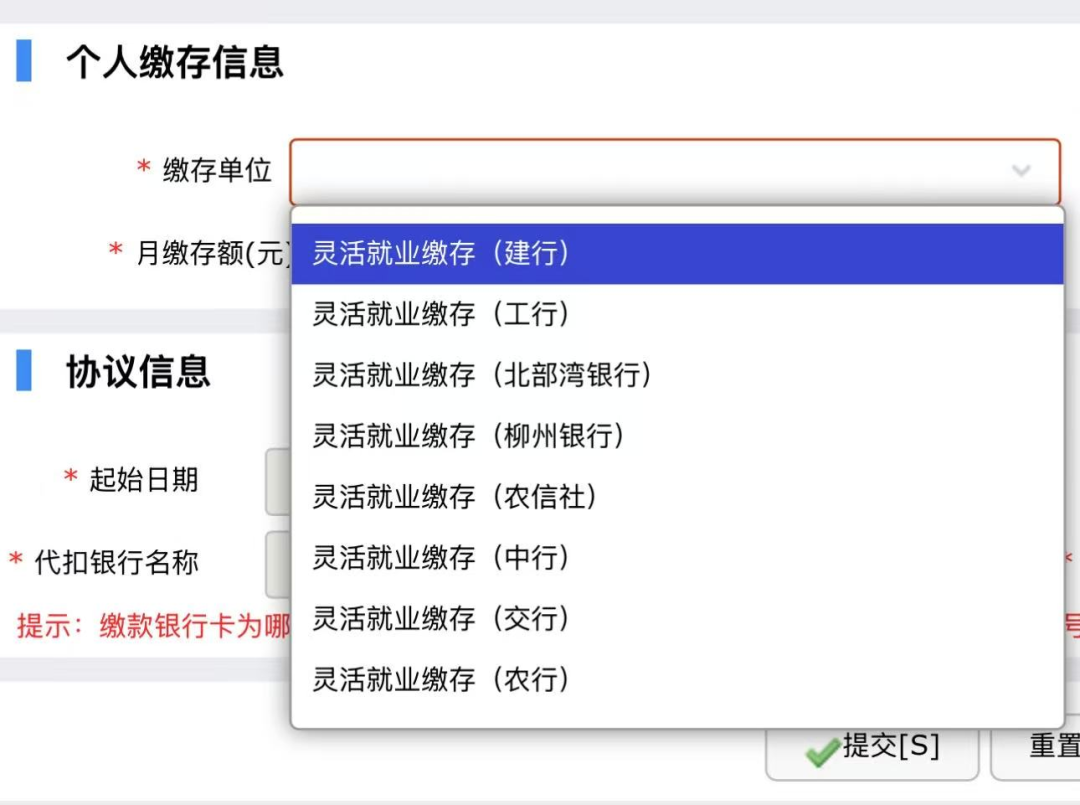
Task: Click the 起始日期 input field
Action: 280,479
